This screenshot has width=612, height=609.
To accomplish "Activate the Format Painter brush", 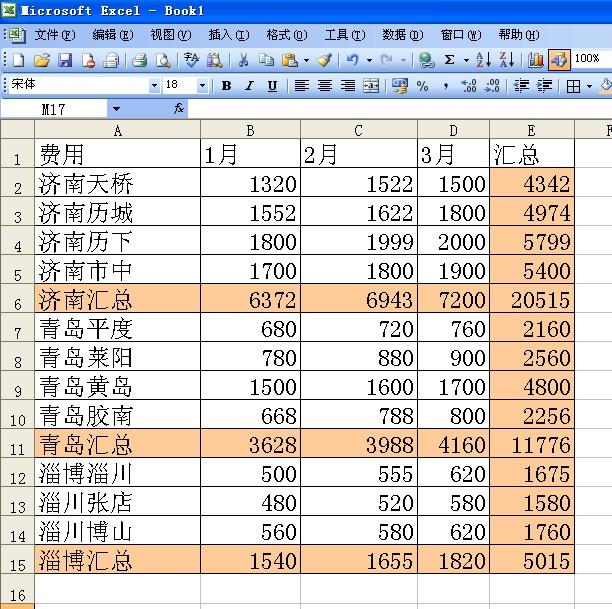I will [324, 61].
